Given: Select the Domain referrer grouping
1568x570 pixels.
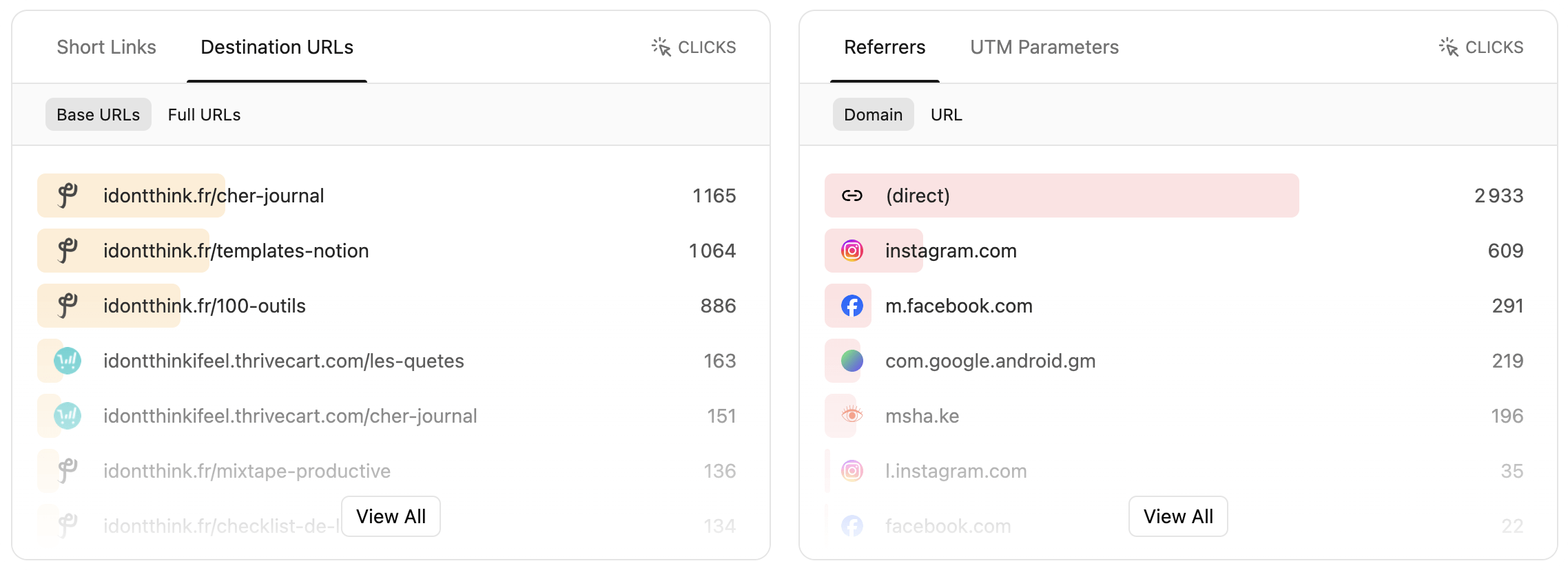Looking at the screenshot, I should coord(873,115).
